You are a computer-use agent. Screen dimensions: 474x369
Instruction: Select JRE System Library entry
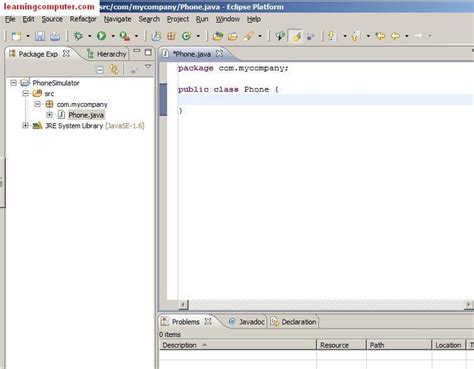pyautogui.click(x=95, y=126)
